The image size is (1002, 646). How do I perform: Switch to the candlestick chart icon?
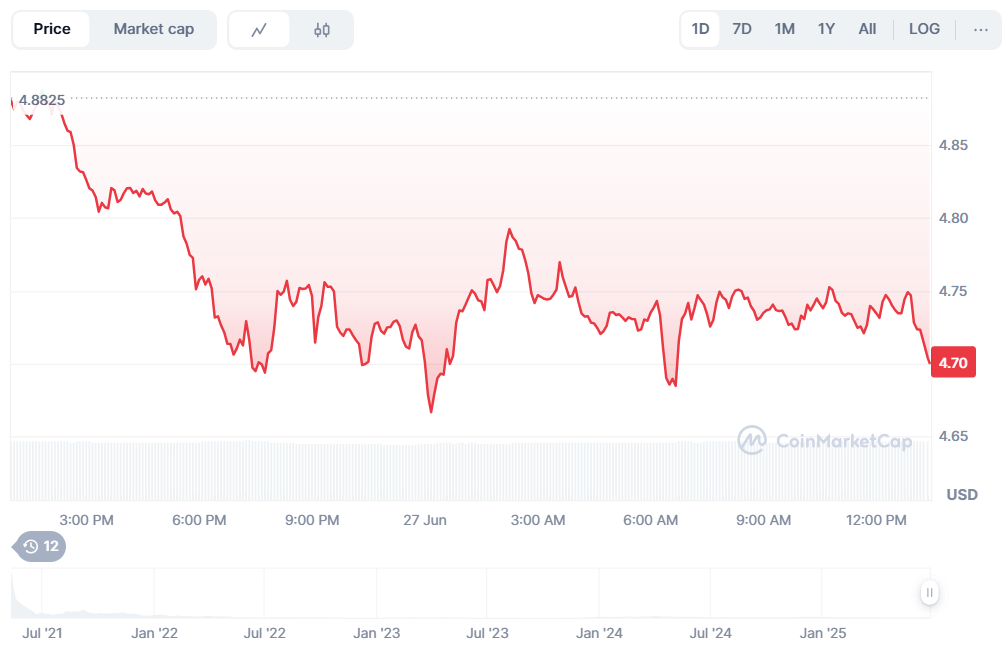[x=322, y=29]
